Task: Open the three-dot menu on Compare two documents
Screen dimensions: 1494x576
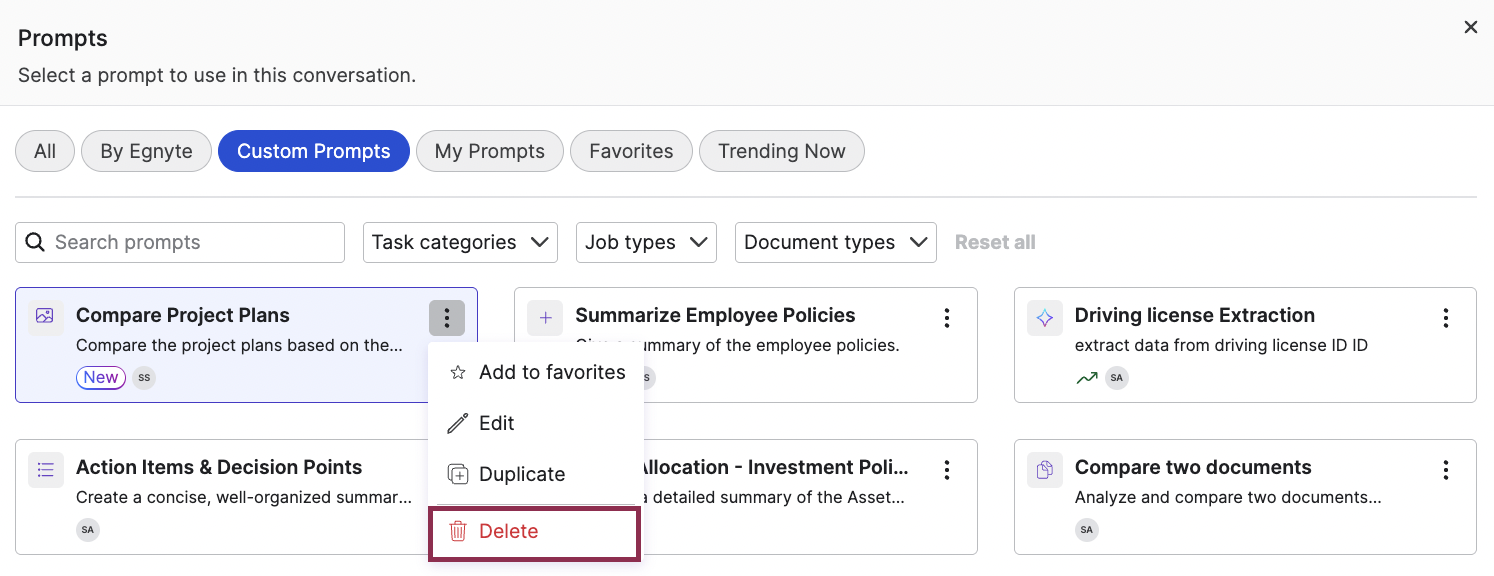Action: click(x=1446, y=468)
